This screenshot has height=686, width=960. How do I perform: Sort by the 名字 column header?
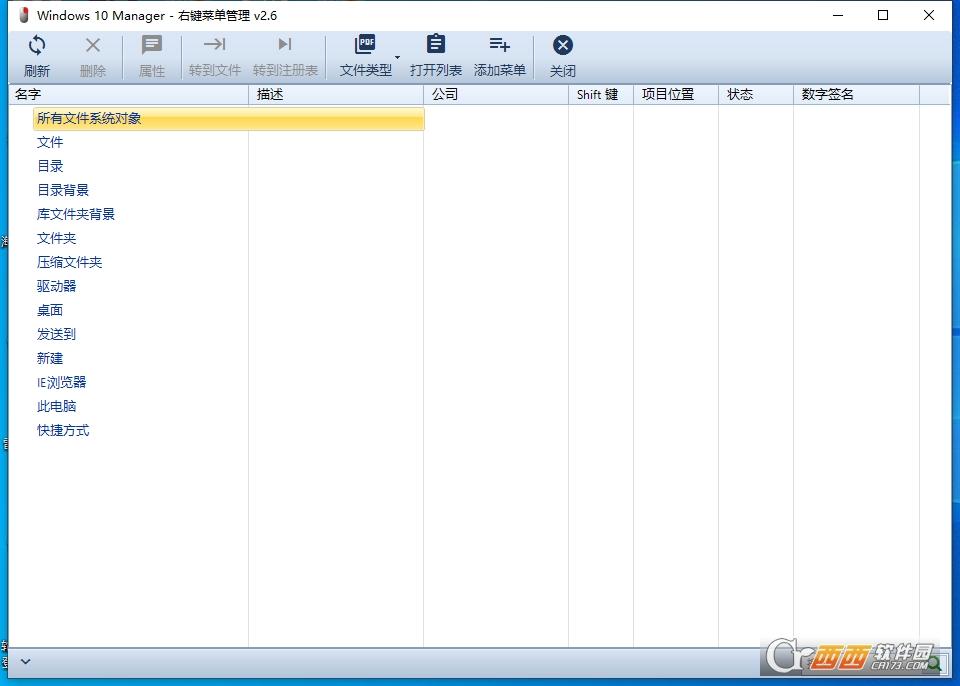[129, 94]
